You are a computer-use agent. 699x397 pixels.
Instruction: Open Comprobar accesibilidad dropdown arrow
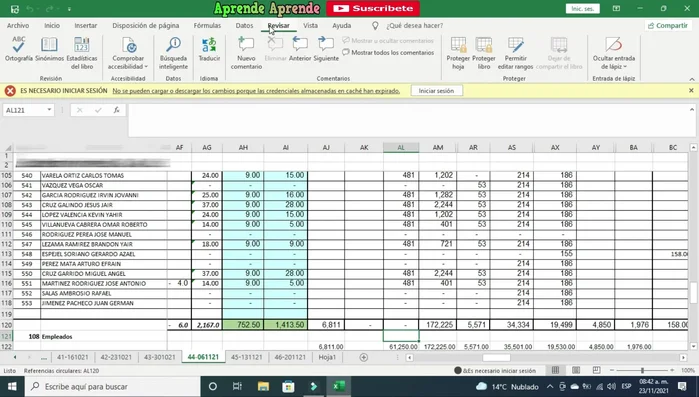point(146,67)
